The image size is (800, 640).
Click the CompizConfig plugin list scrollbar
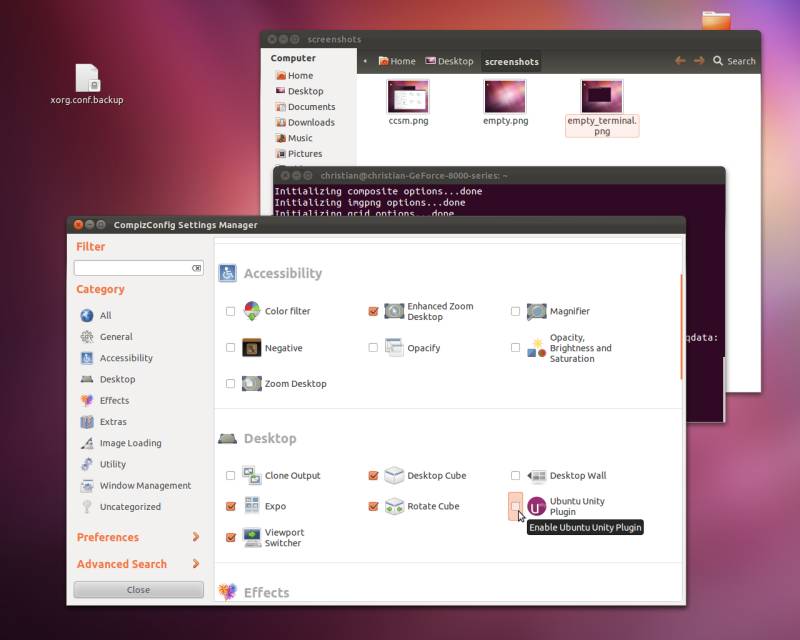click(682, 327)
